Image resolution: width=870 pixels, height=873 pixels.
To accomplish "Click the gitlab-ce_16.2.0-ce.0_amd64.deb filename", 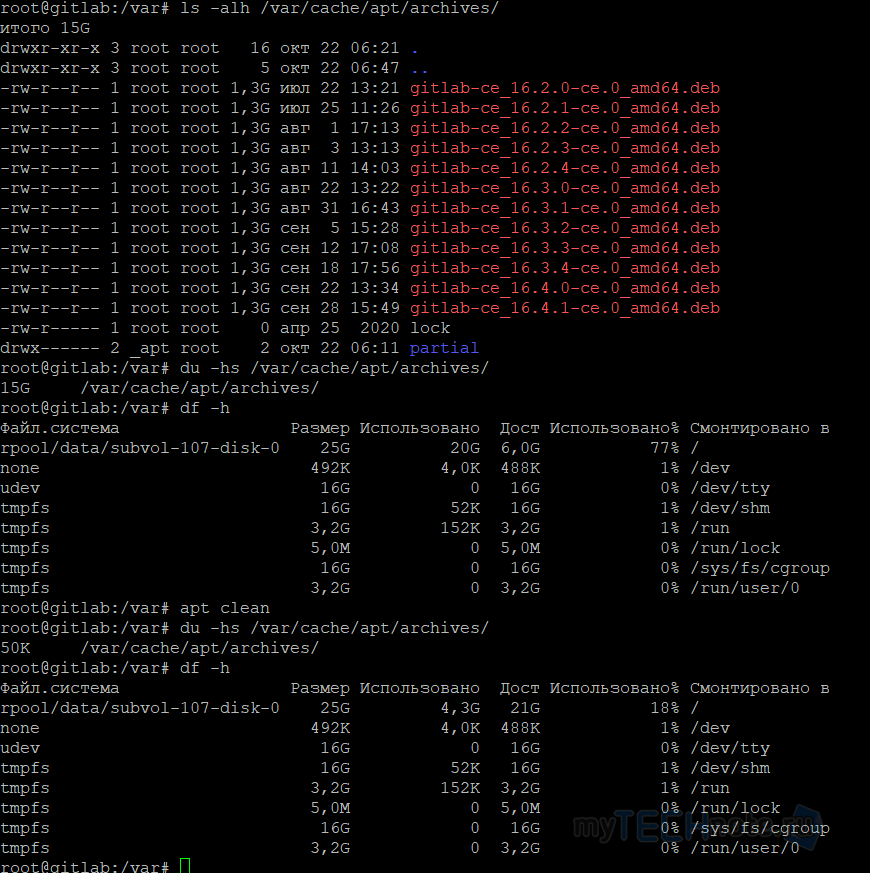I will pos(565,88).
